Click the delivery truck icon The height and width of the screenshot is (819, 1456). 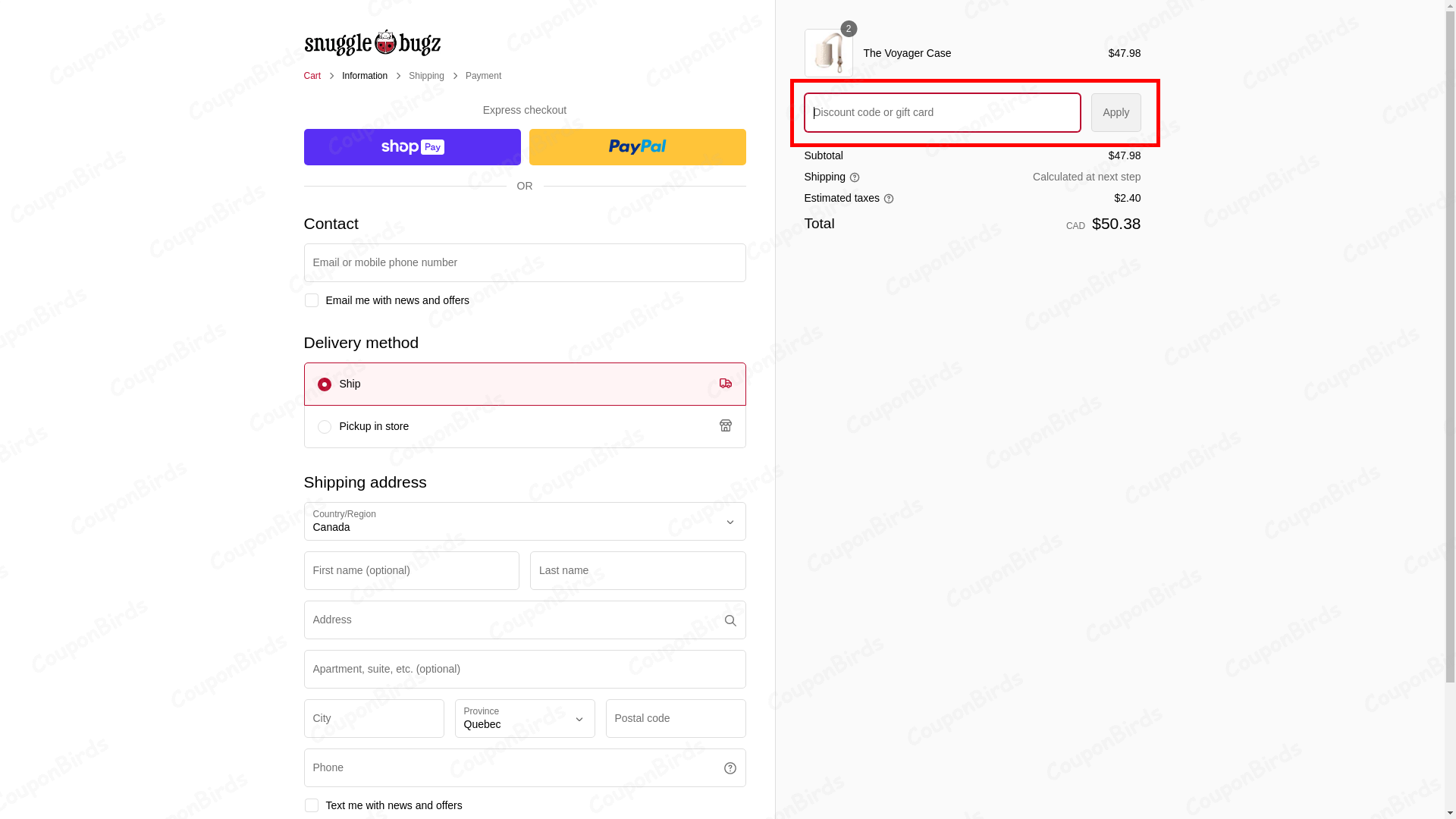coord(726,384)
